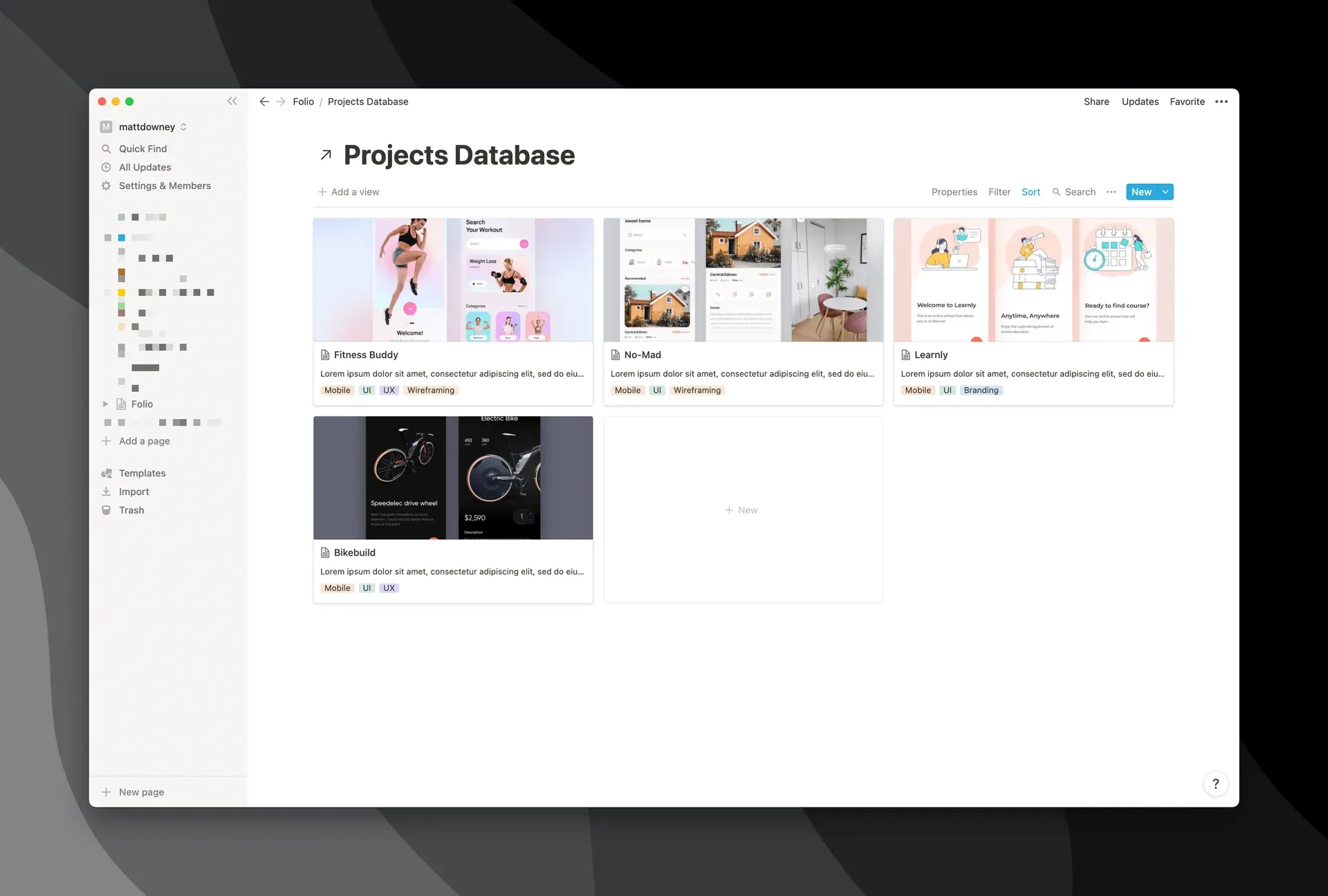1328x896 pixels.
Task: Open the New button dropdown arrow
Action: point(1165,192)
